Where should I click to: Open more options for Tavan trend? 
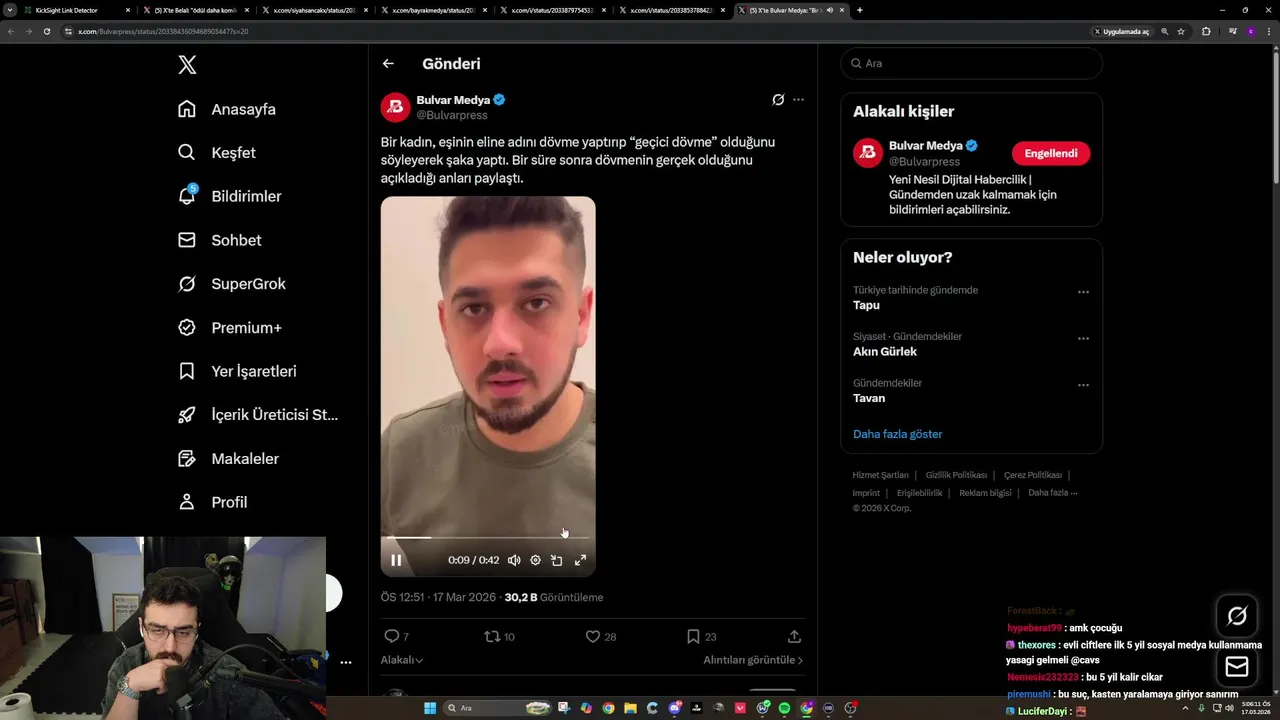[1083, 385]
